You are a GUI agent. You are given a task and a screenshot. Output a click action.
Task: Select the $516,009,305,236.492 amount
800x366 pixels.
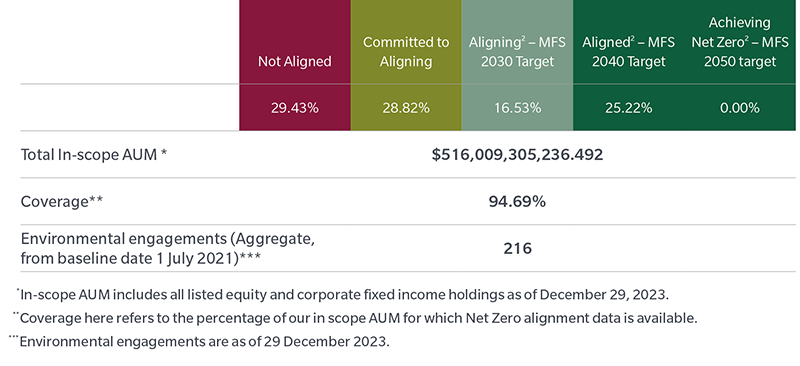point(517,155)
